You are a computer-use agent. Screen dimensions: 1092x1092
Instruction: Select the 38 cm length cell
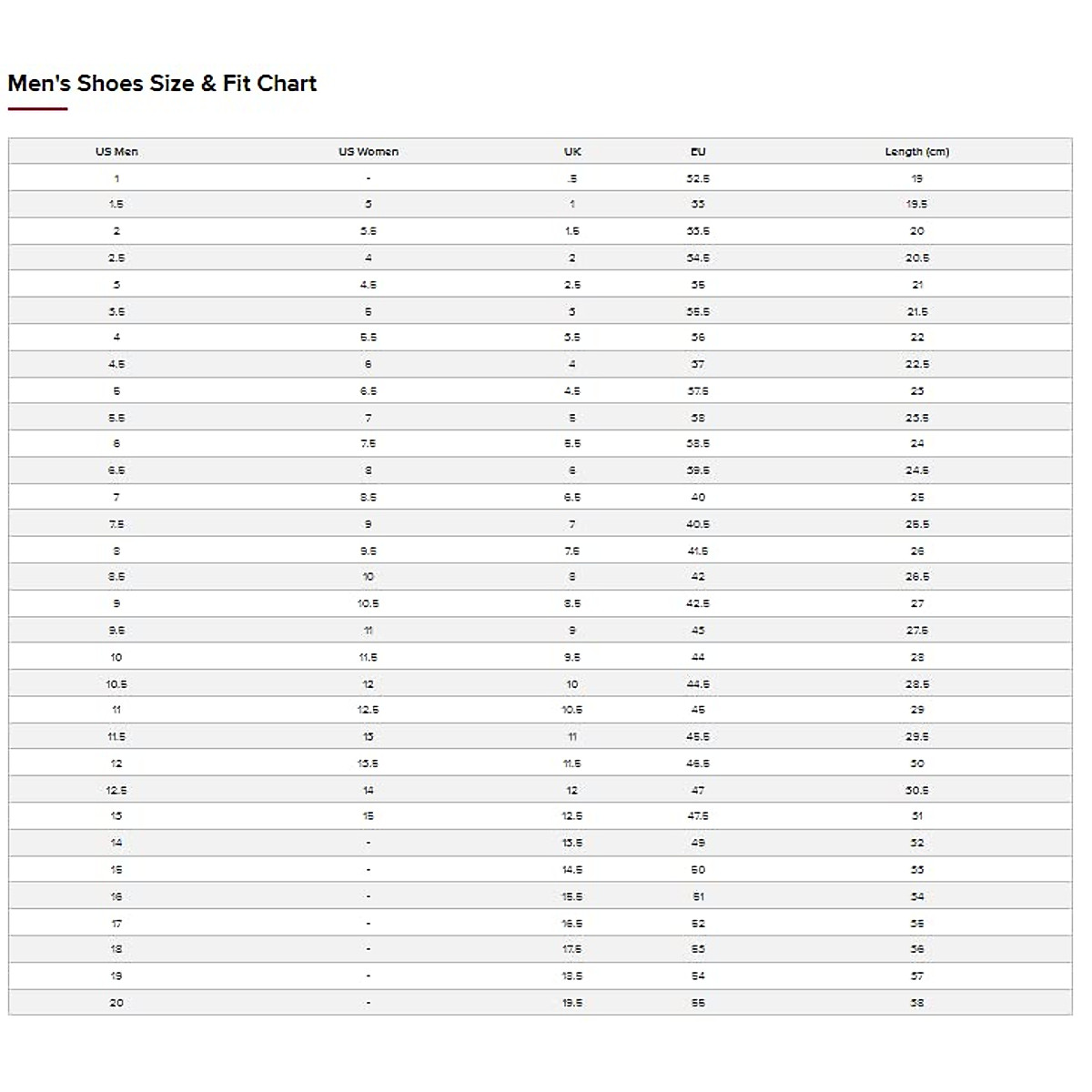[x=917, y=1003]
